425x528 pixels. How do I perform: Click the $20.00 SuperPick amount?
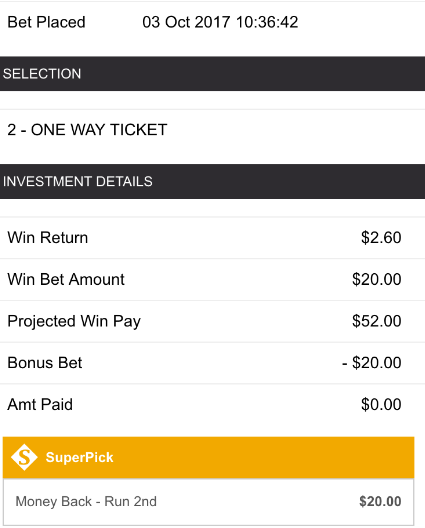380,501
